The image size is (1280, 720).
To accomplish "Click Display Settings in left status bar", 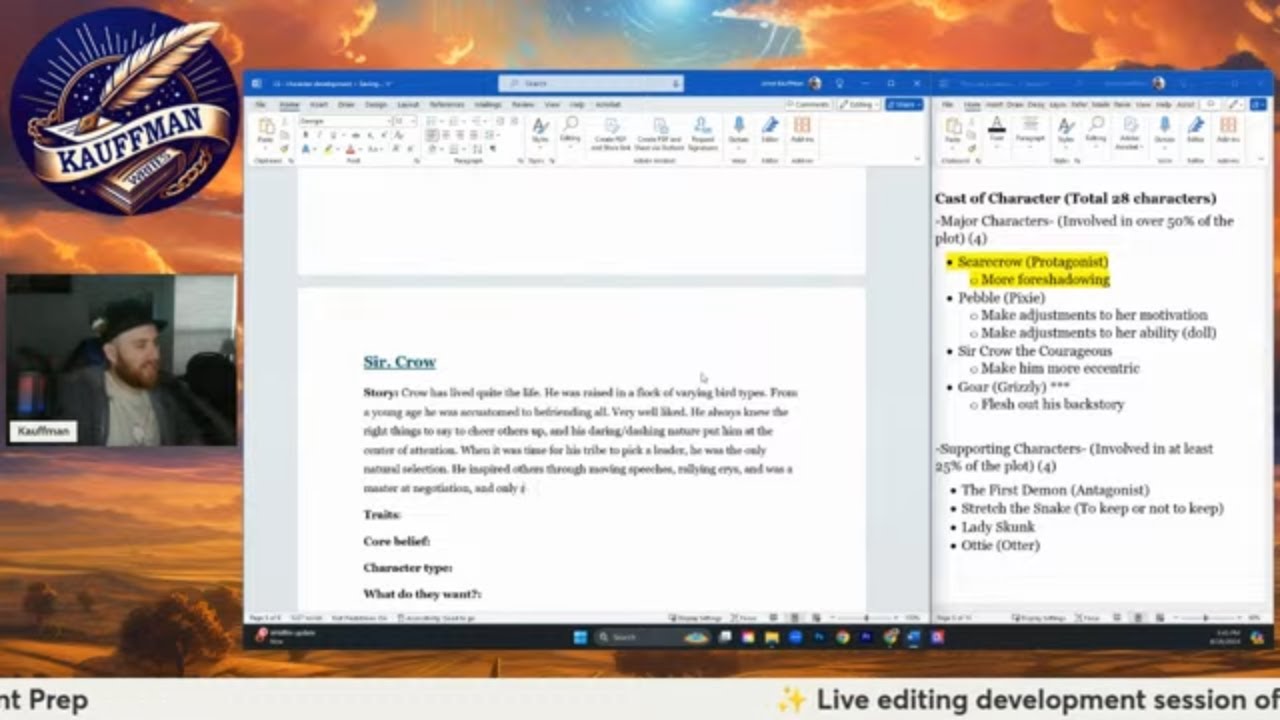I will click(695, 618).
